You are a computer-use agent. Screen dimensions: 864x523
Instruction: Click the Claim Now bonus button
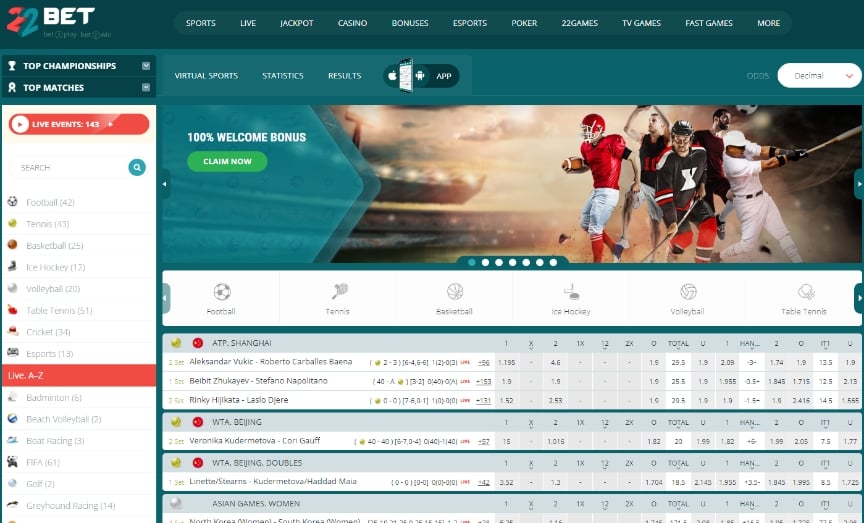click(x=227, y=161)
